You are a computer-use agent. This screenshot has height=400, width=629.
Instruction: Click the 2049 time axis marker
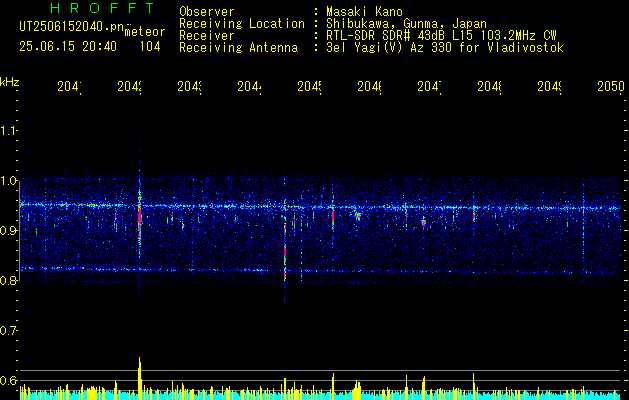click(x=549, y=86)
